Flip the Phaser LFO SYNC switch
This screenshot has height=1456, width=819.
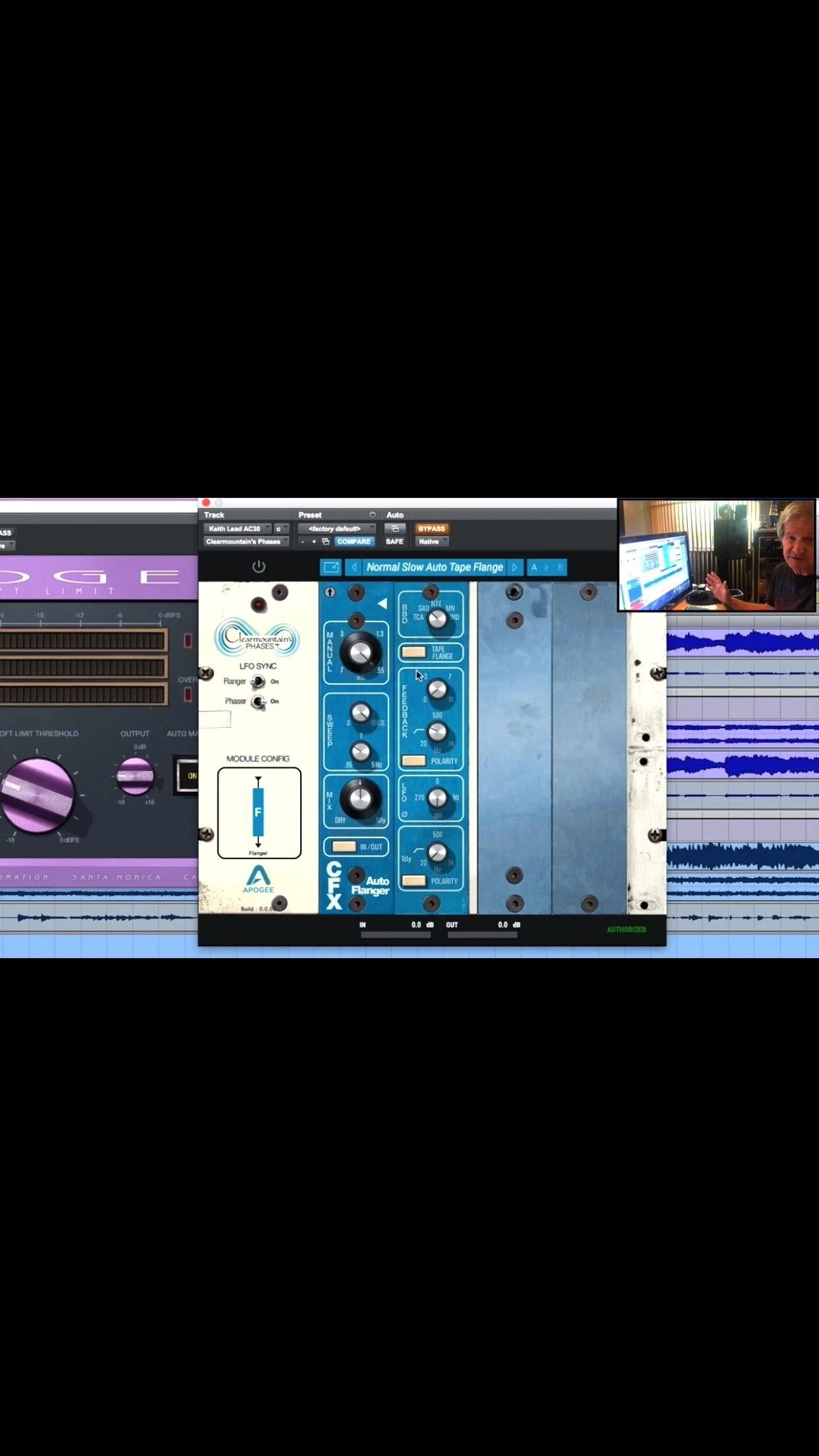258,702
